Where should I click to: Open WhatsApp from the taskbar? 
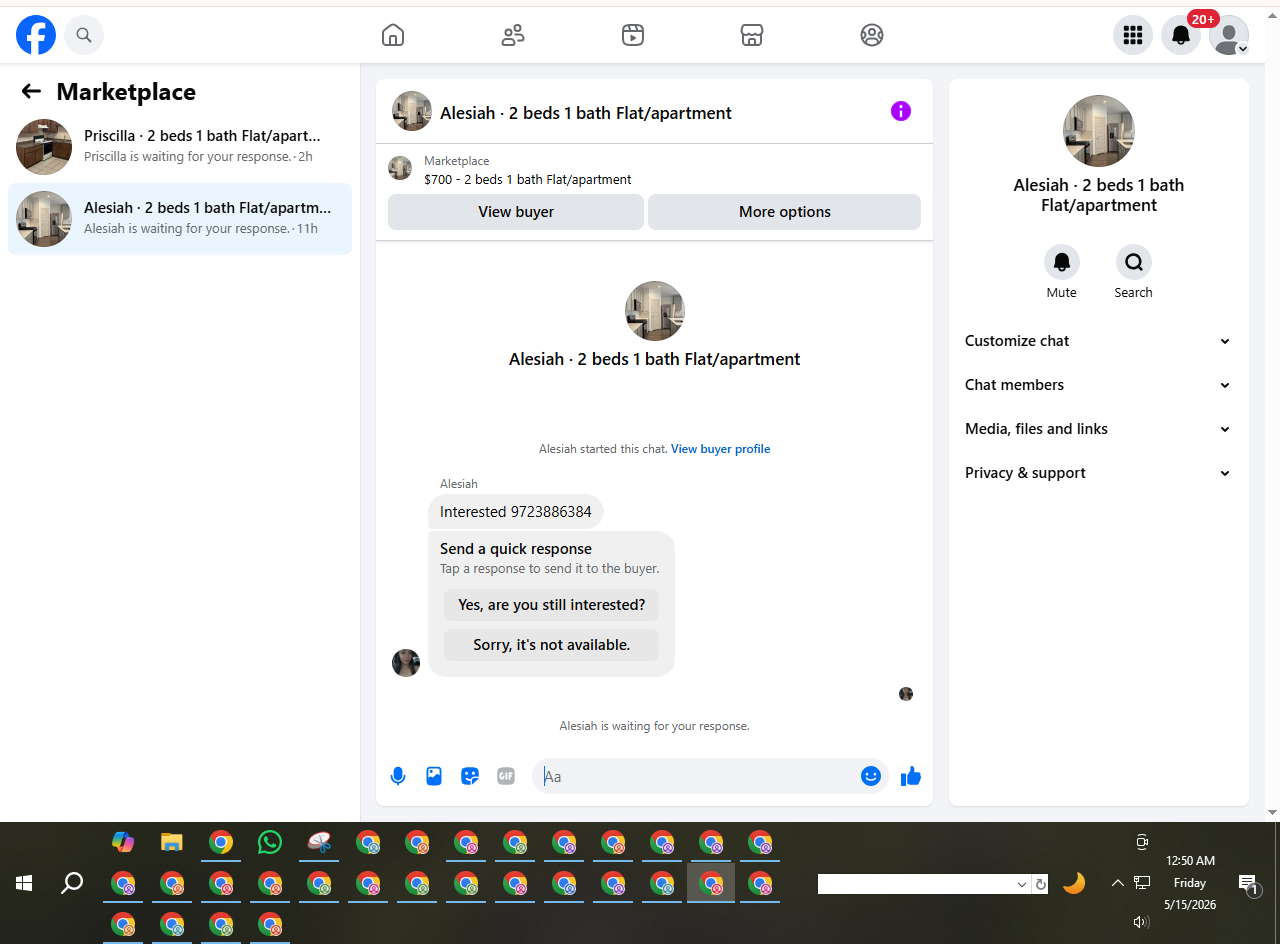pos(270,842)
